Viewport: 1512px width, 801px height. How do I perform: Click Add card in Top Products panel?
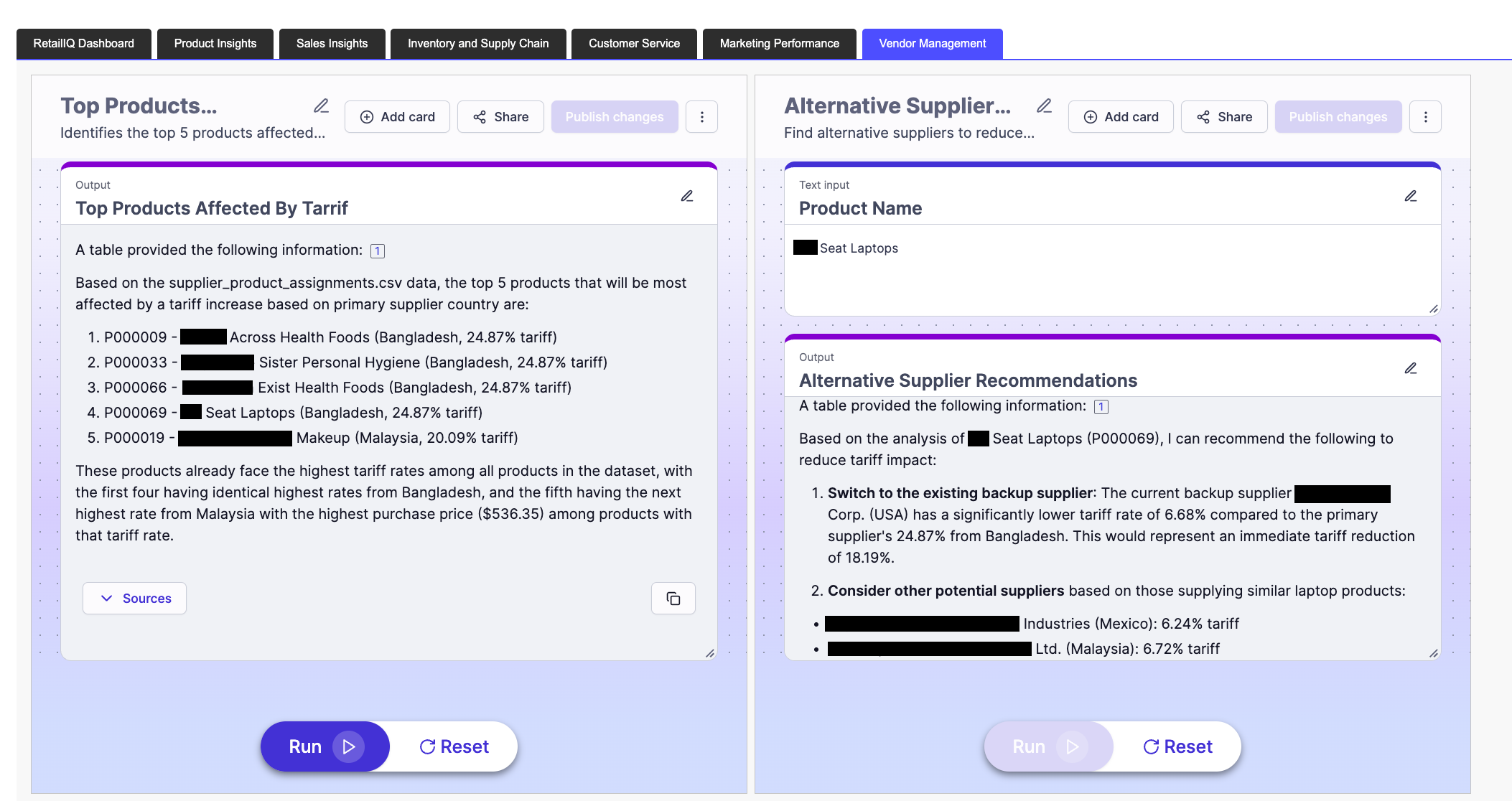[397, 117]
